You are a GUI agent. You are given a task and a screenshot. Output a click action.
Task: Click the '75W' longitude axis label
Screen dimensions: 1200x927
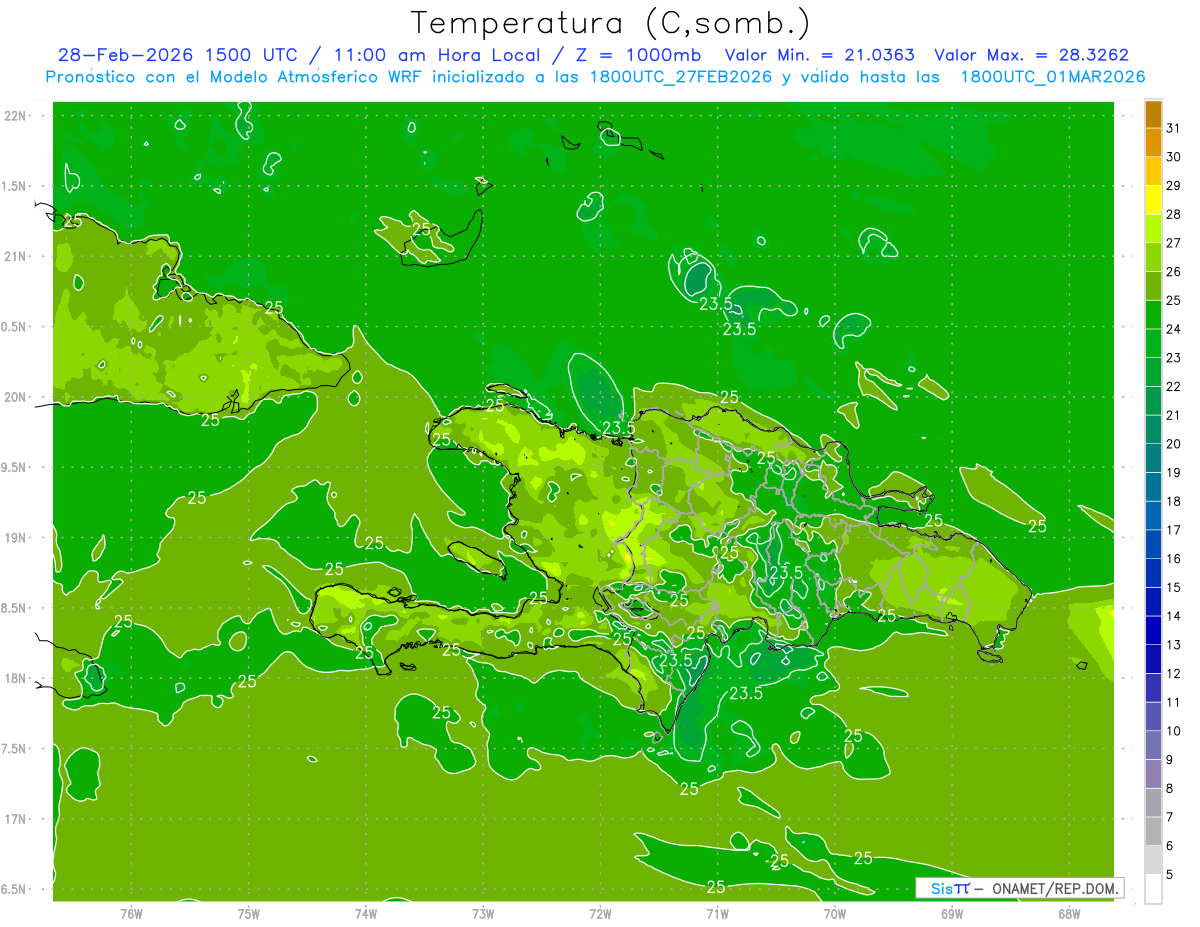point(249,914)
